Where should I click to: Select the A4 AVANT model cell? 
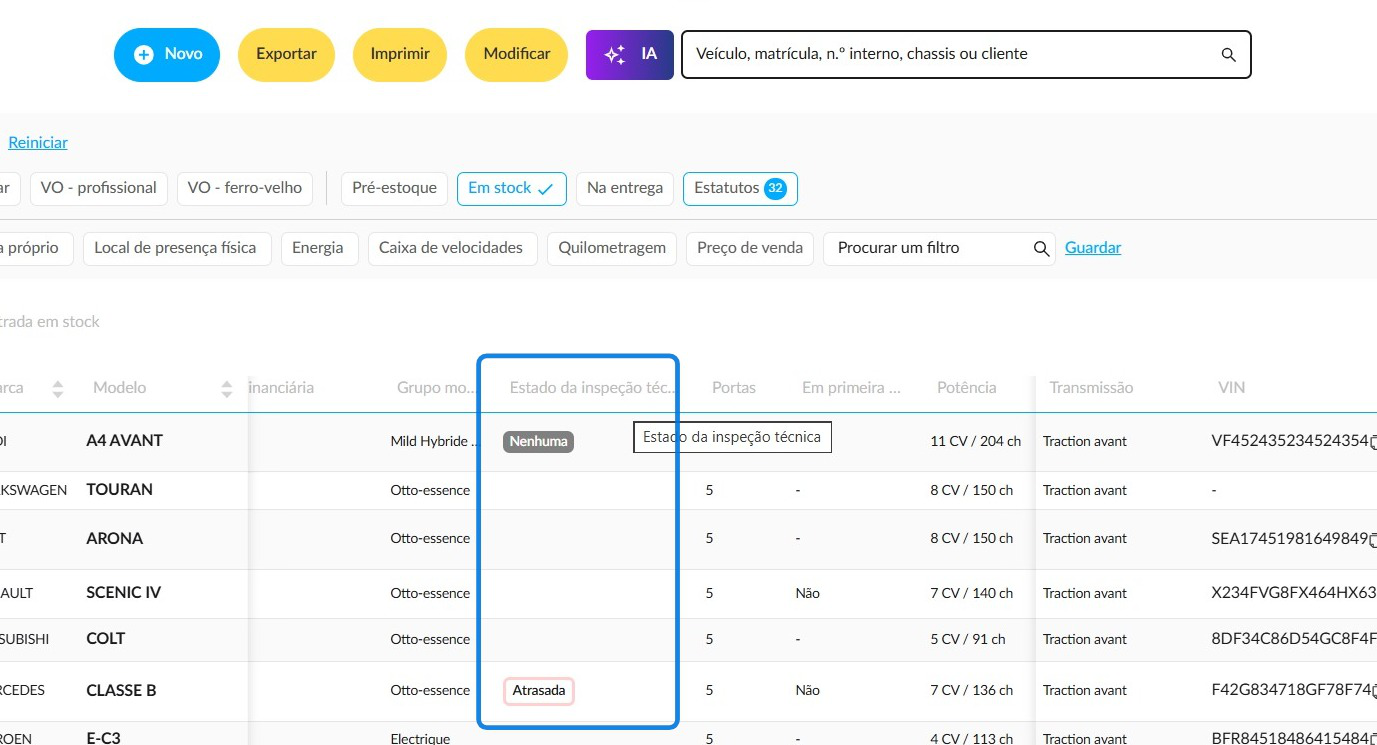point(125,441)
